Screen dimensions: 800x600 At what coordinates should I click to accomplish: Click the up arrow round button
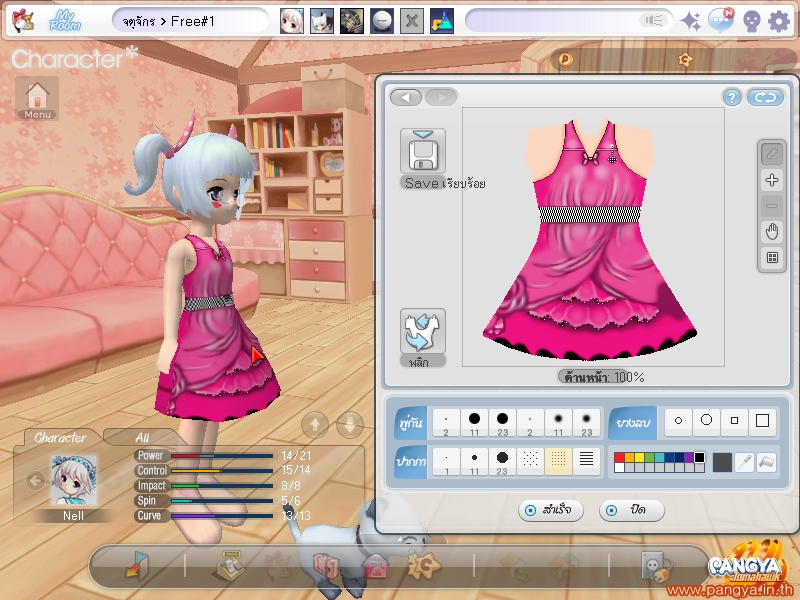pos(315,424)
